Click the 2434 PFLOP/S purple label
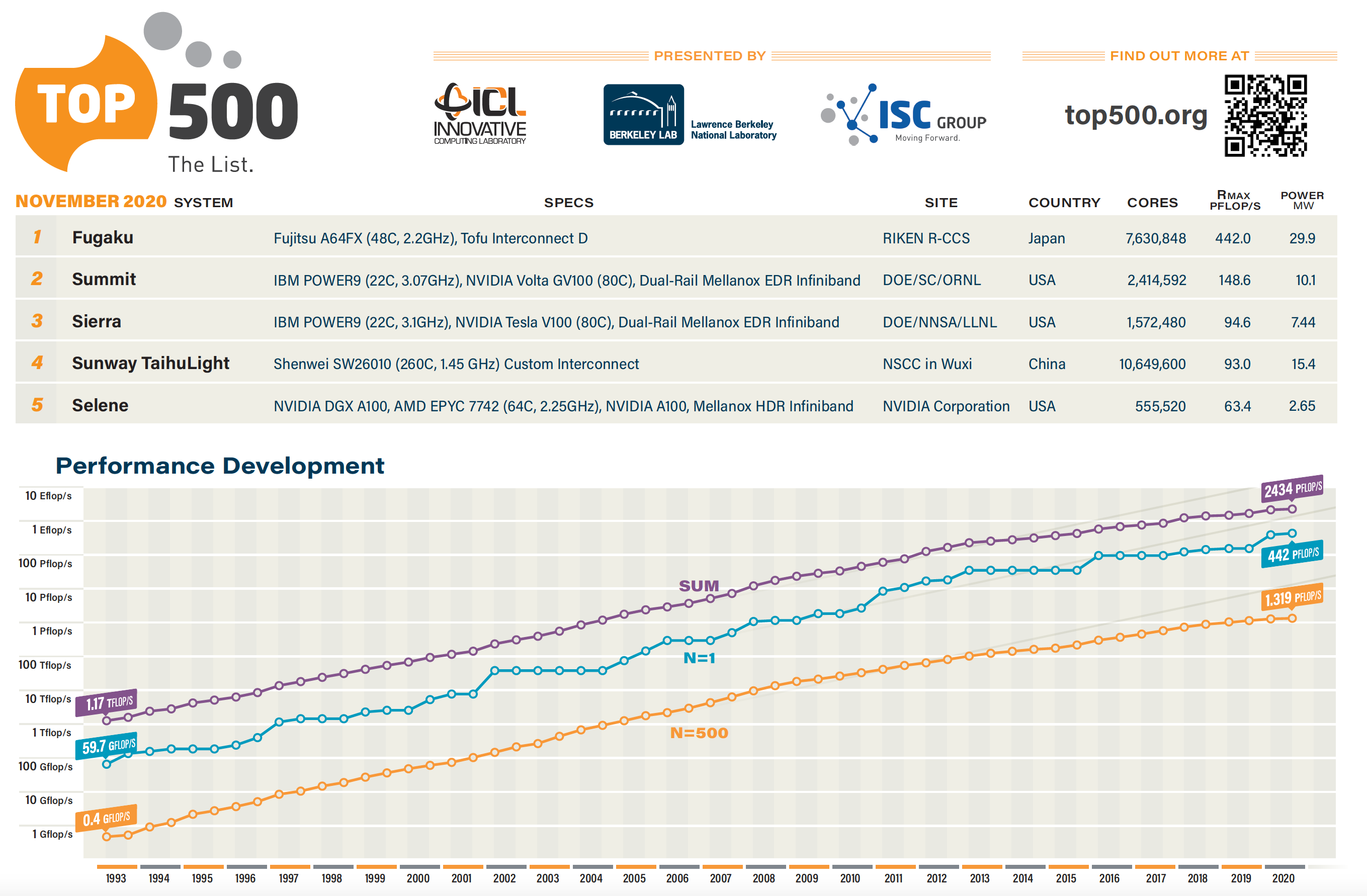This screenshot has height=896, width=1367. pyautogui.click(x=1293, y=488)
